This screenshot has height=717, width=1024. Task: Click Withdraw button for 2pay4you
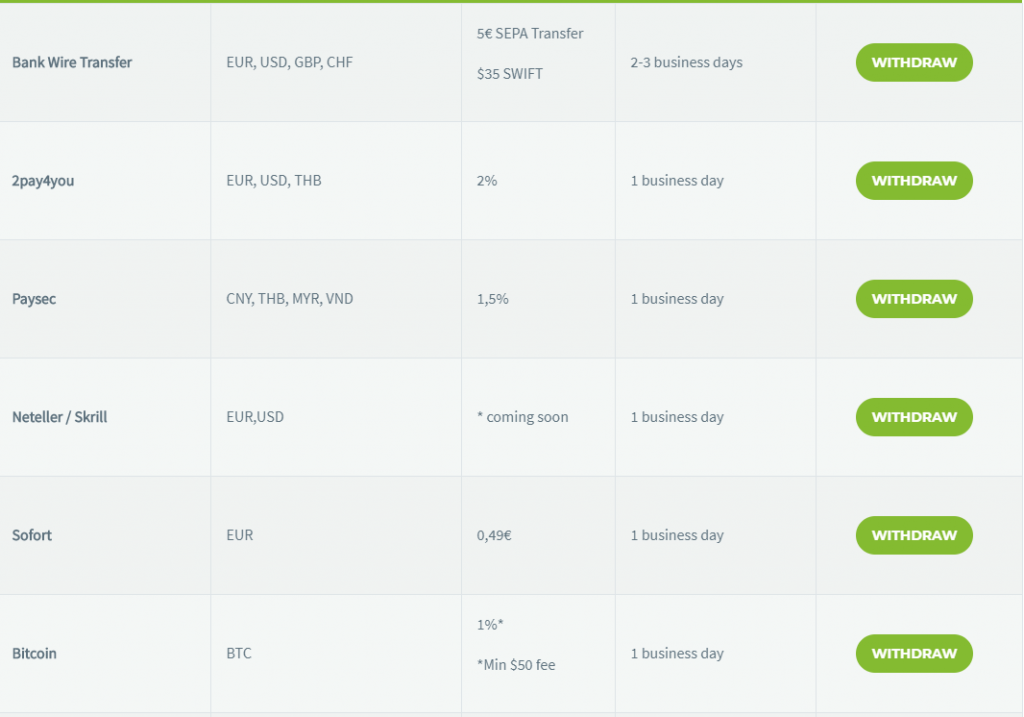pos(914,181)
